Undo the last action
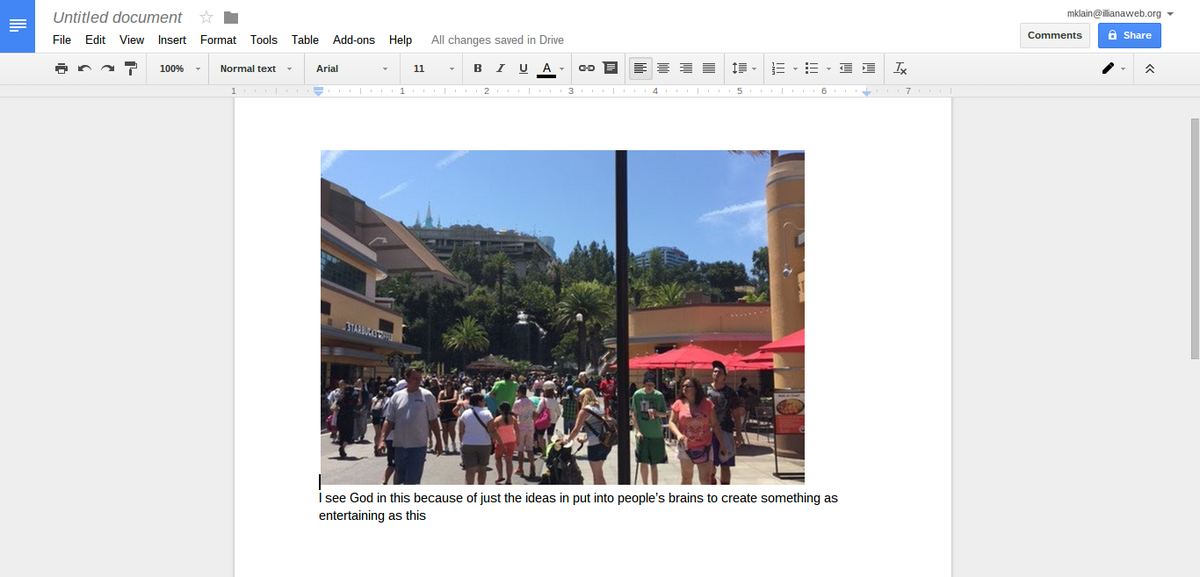The image size is (1200, 577). click(84, 68)
